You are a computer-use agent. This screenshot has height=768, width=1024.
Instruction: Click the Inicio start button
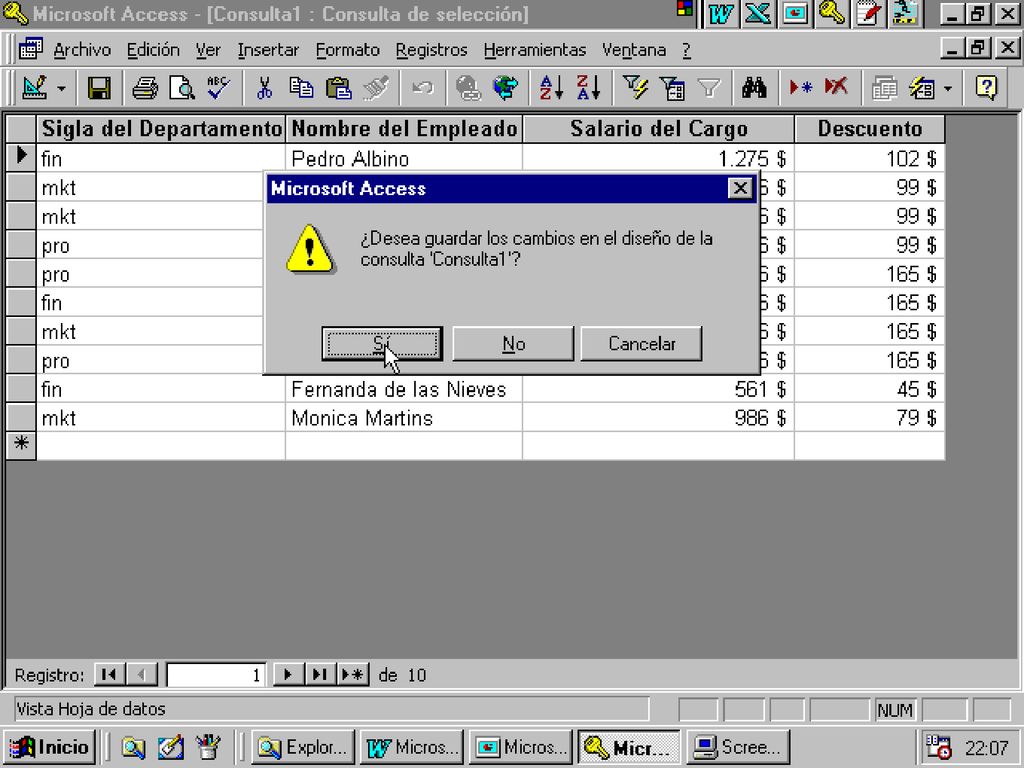click(x=50, y=747)
